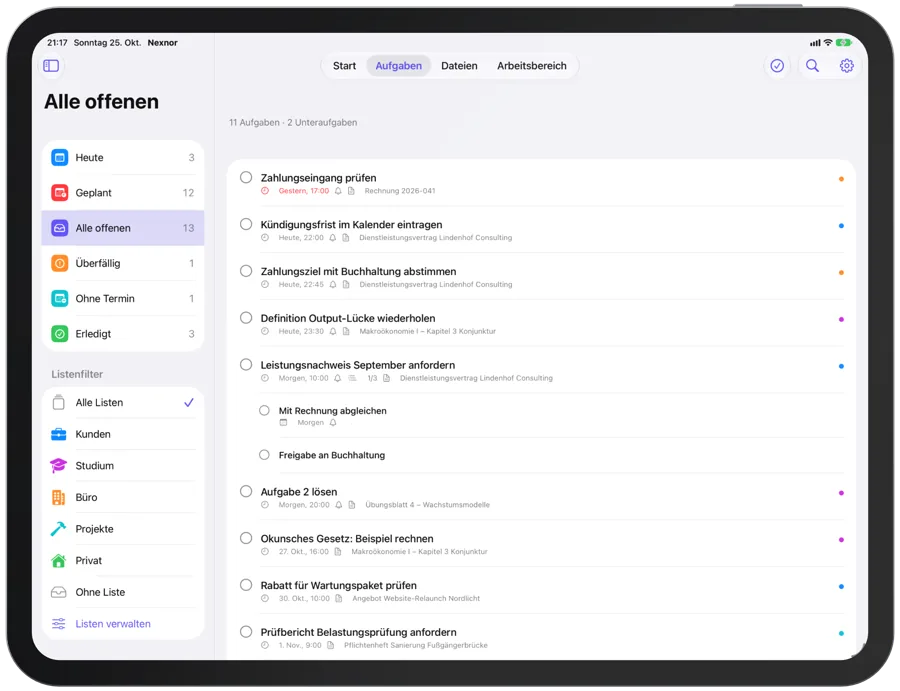Complete Kündigungsfrist im Kalender eintragen
The image size is (900, 691).
click(246, 224)
